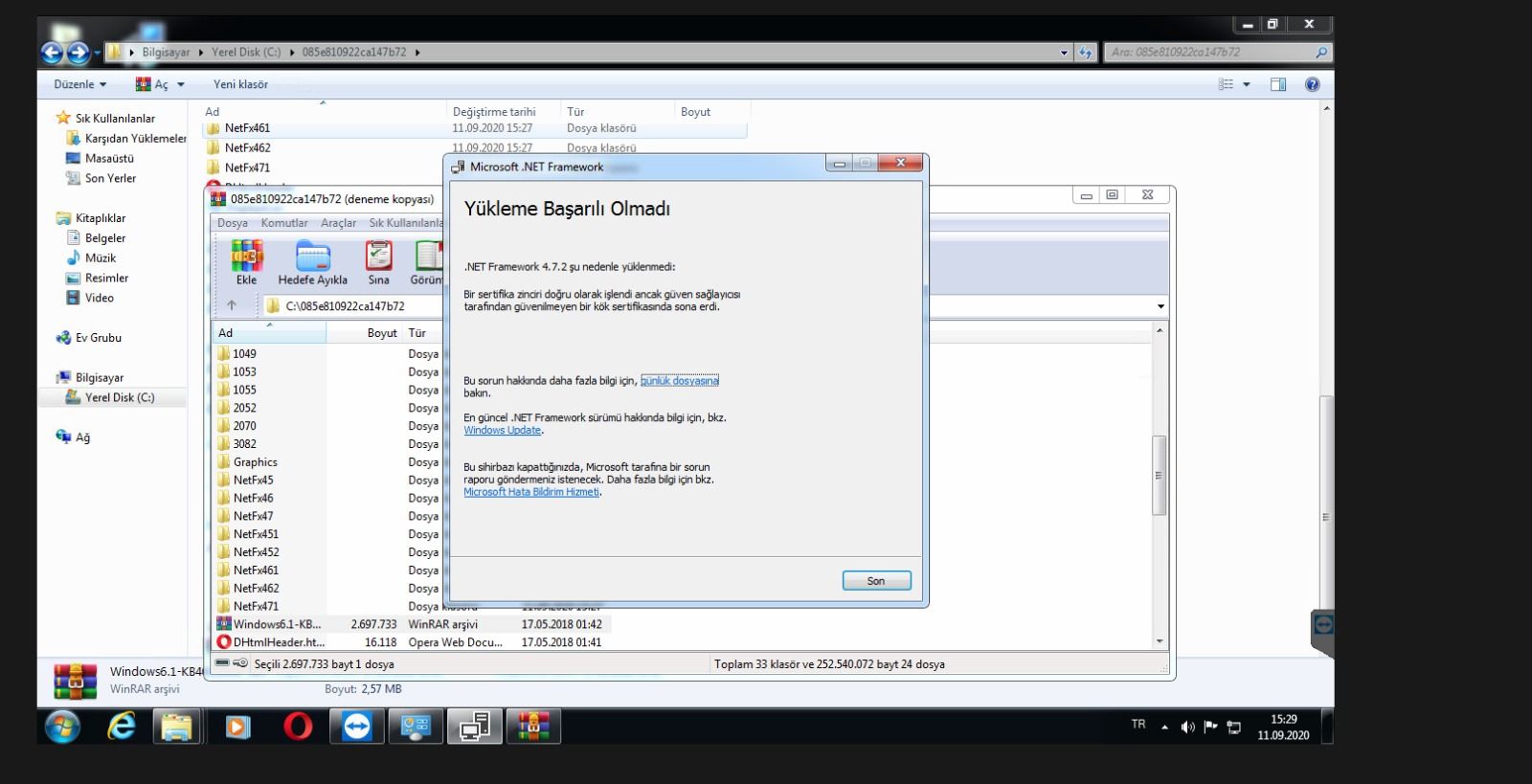Open the günlük dosyasına log link
Viewport: 1532px width, 784px height.
coord(680,381)
